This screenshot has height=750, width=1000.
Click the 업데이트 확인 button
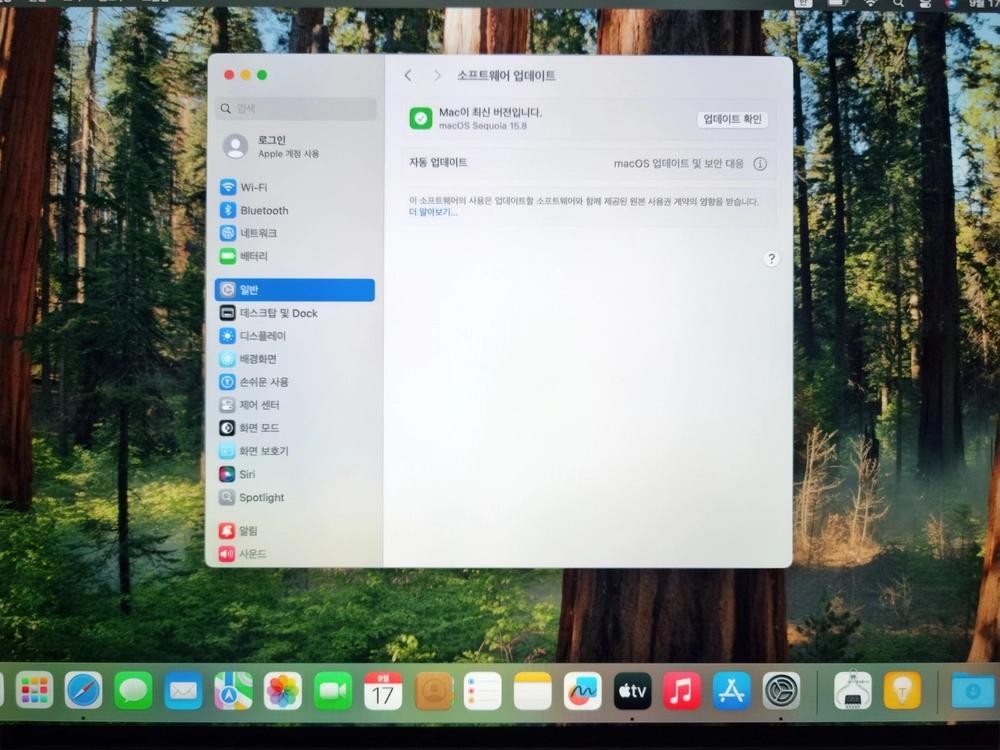732,119
